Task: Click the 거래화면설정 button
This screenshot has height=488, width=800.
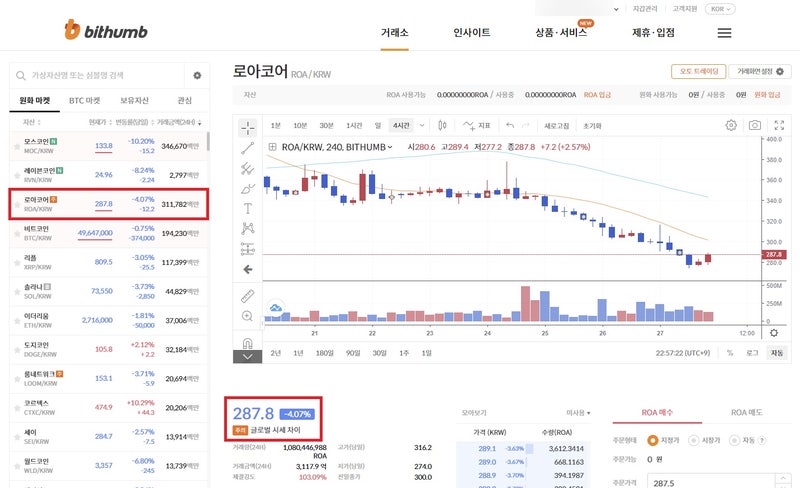Action: point(760,71)
